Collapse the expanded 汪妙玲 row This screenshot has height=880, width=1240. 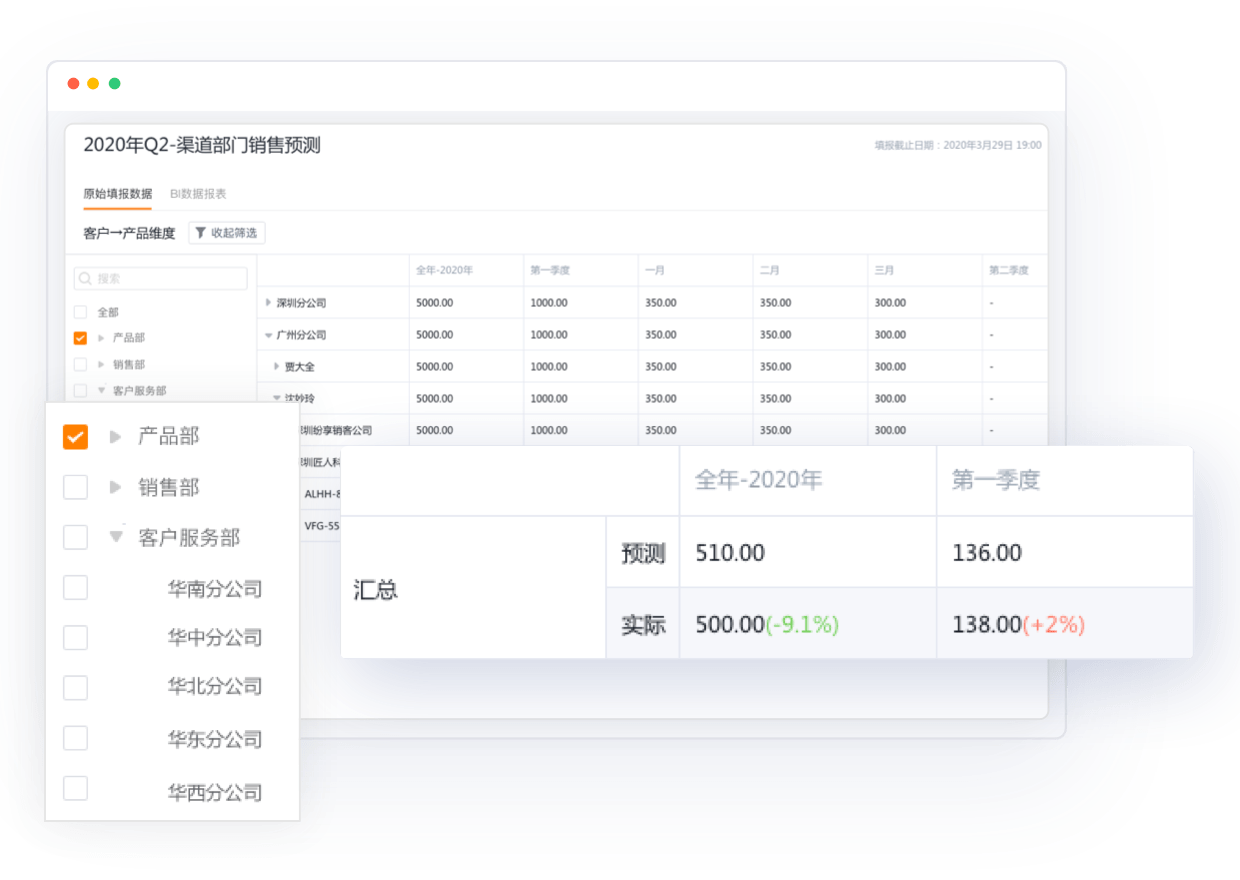[279, 398]
